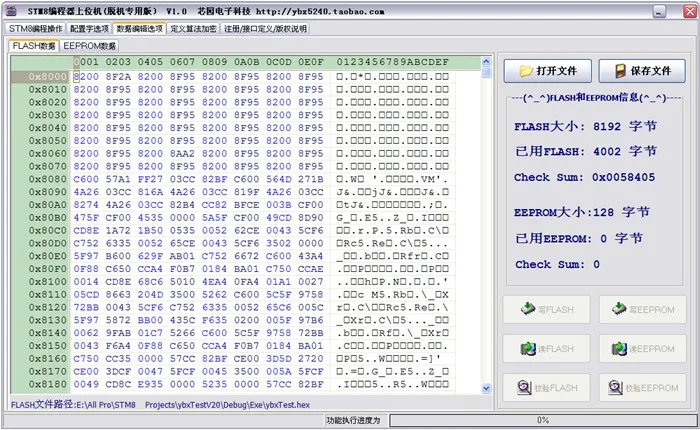Open the 配置字选项 tab
This screenshot has height=430, width=700.
[89, 29]
